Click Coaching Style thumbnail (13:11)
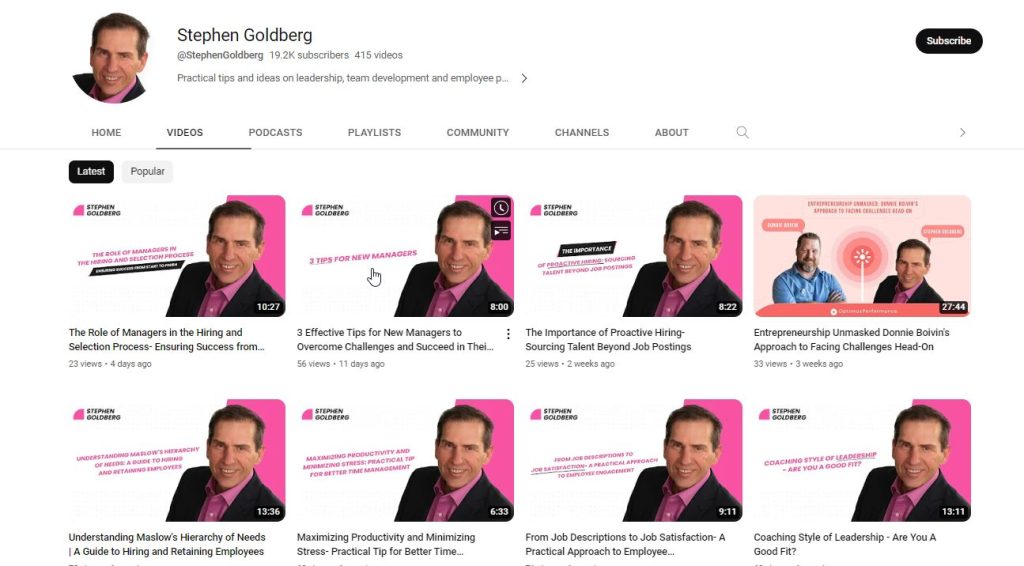 coord(862,460)
